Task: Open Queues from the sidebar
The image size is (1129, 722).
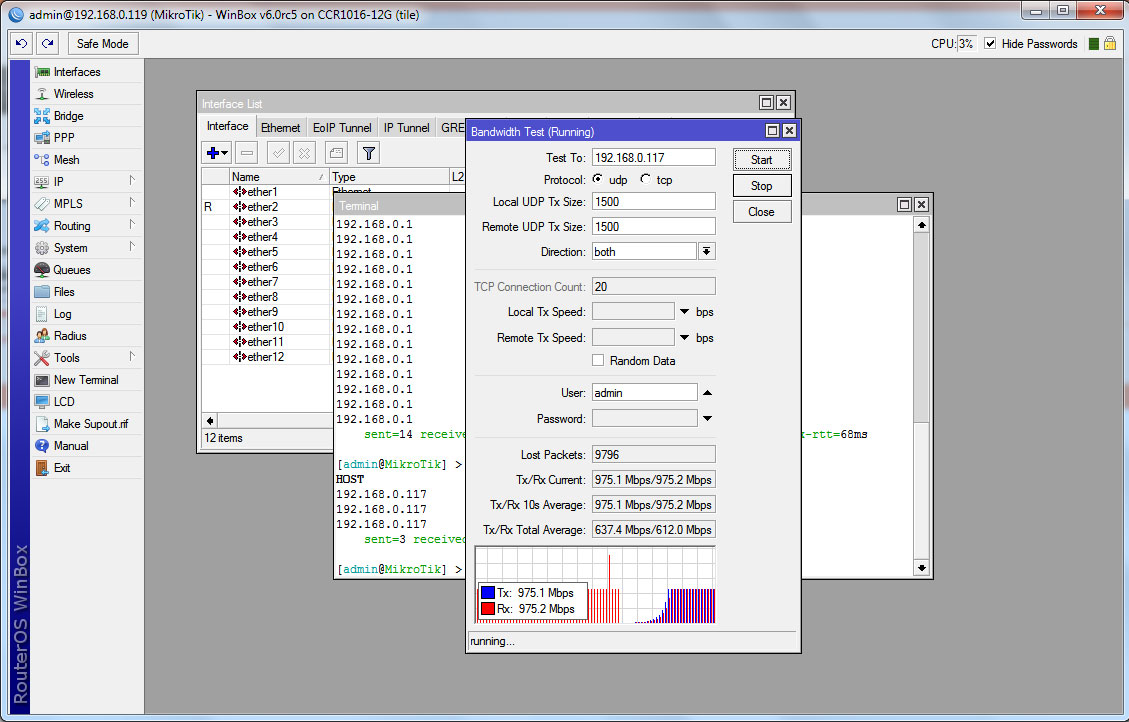Action: point(71,270)
